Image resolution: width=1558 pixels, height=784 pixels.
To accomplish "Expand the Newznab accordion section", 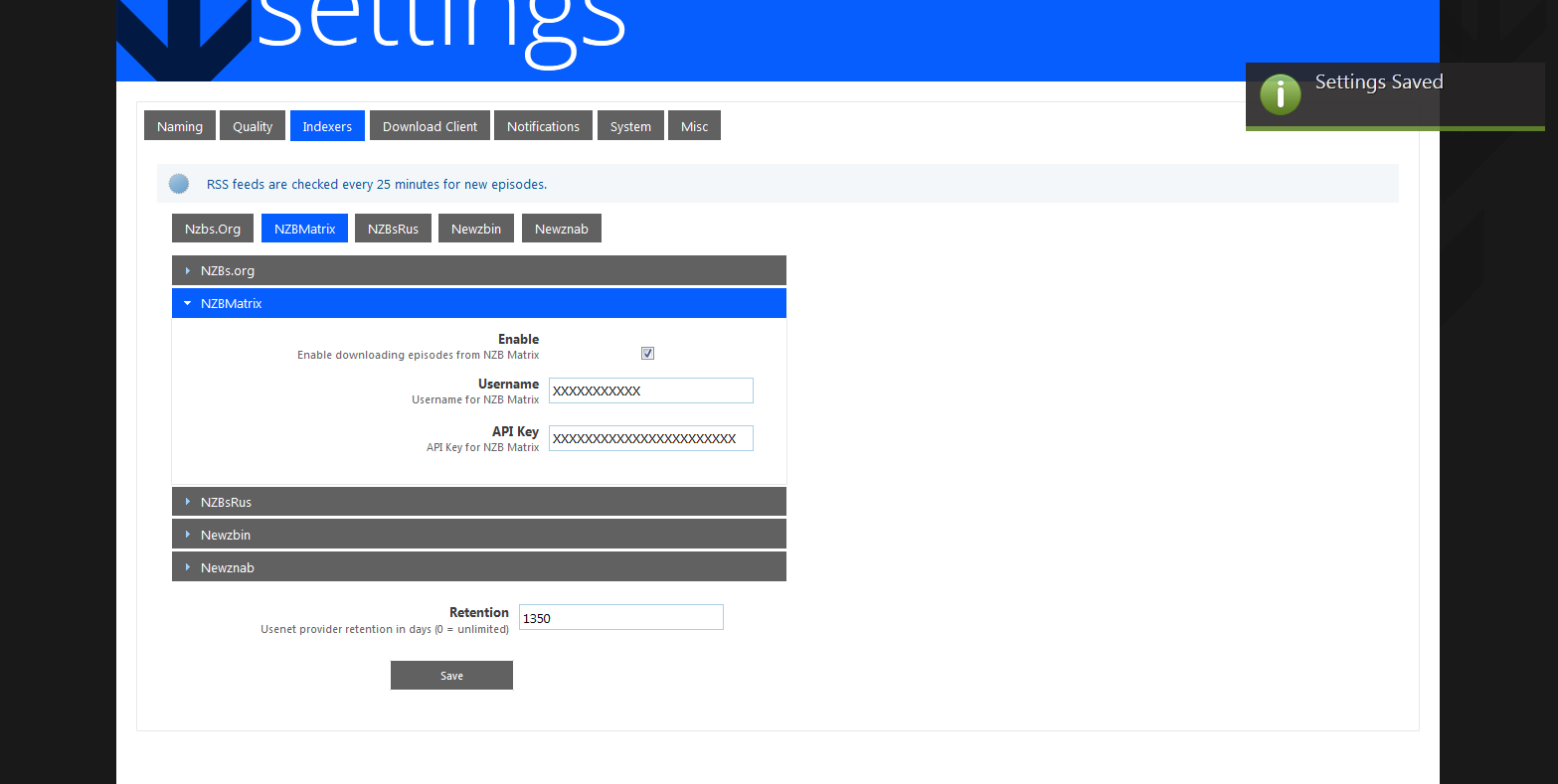I will click(479, 567).
